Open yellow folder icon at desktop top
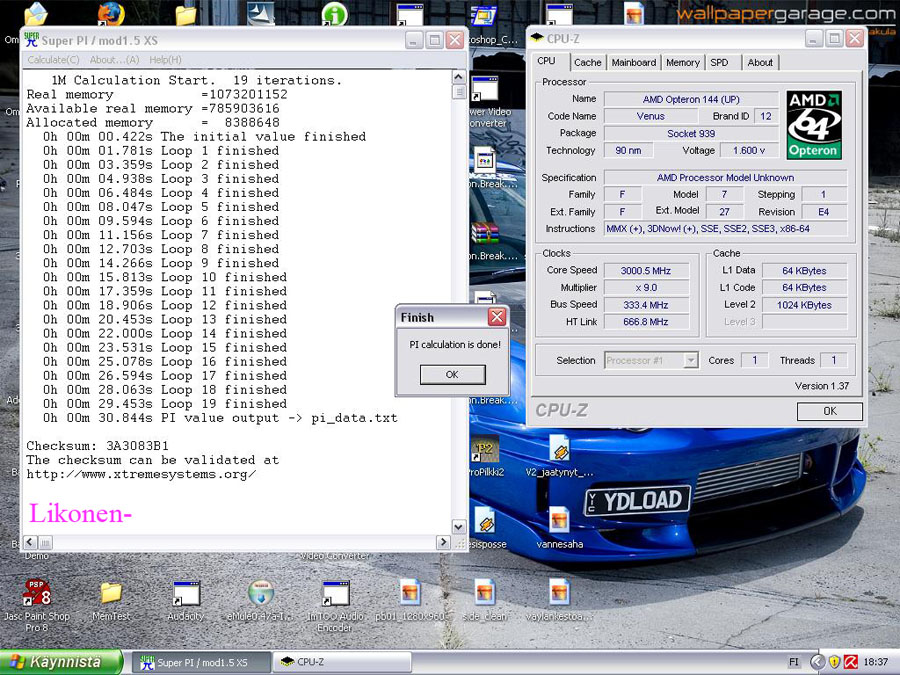This screenshot has width=900, height=675. [x=185, y=15]
